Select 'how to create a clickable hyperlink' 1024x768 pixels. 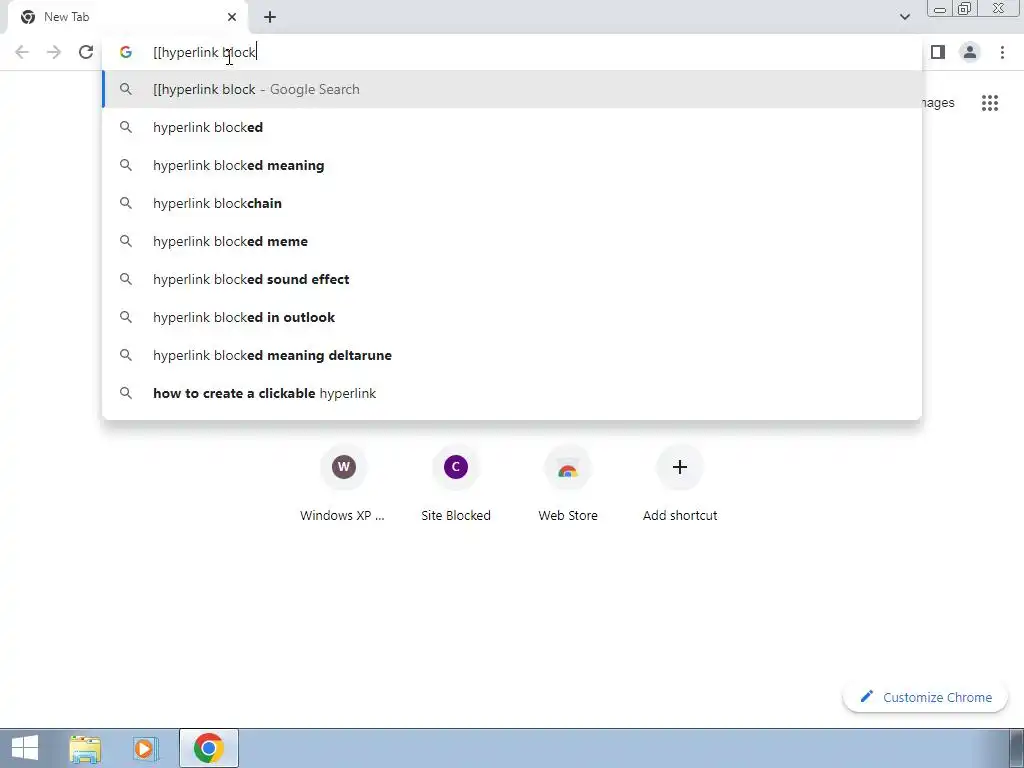[512, 392]
